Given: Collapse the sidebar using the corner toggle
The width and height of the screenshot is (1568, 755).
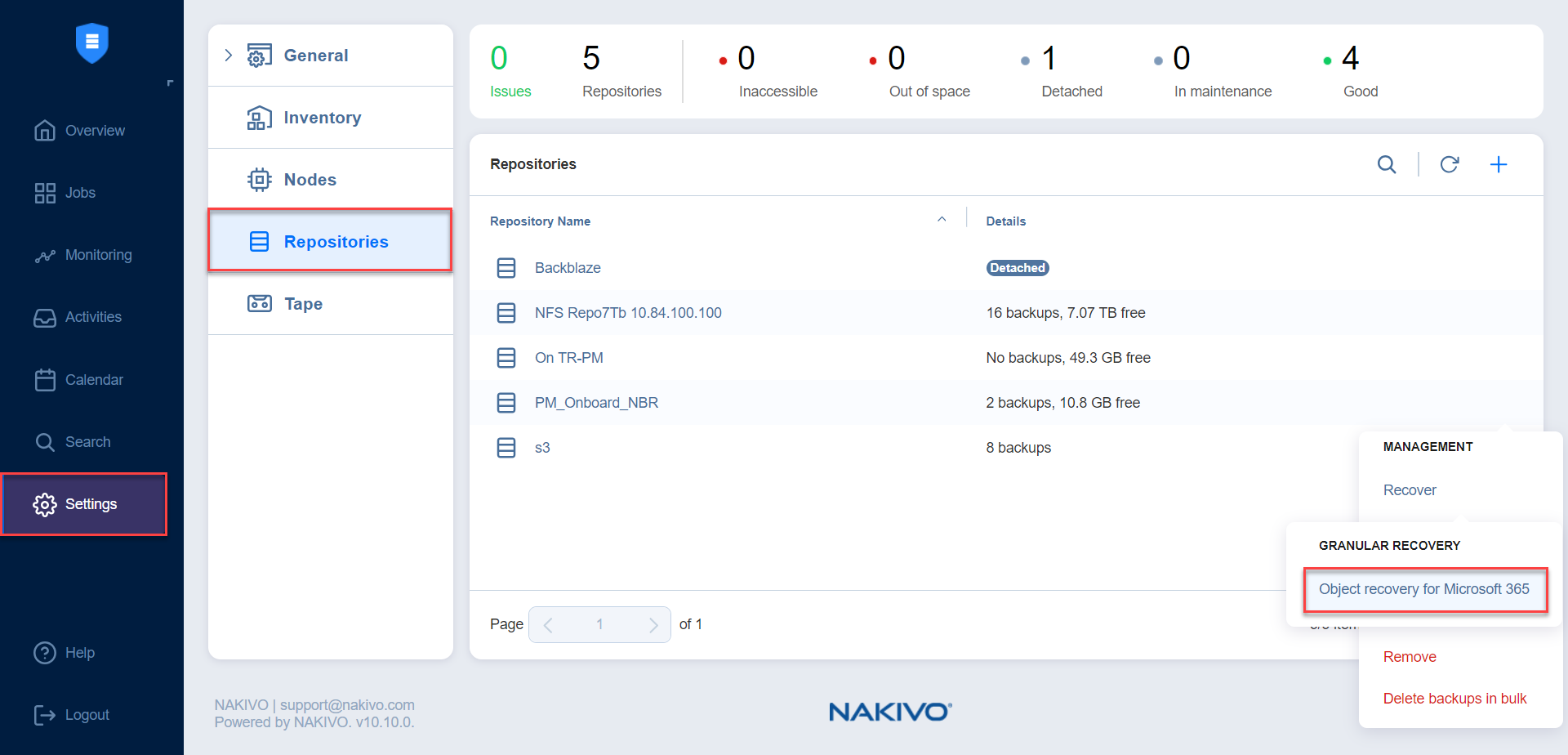Looking at the screenshot, I should pos(170,83).
